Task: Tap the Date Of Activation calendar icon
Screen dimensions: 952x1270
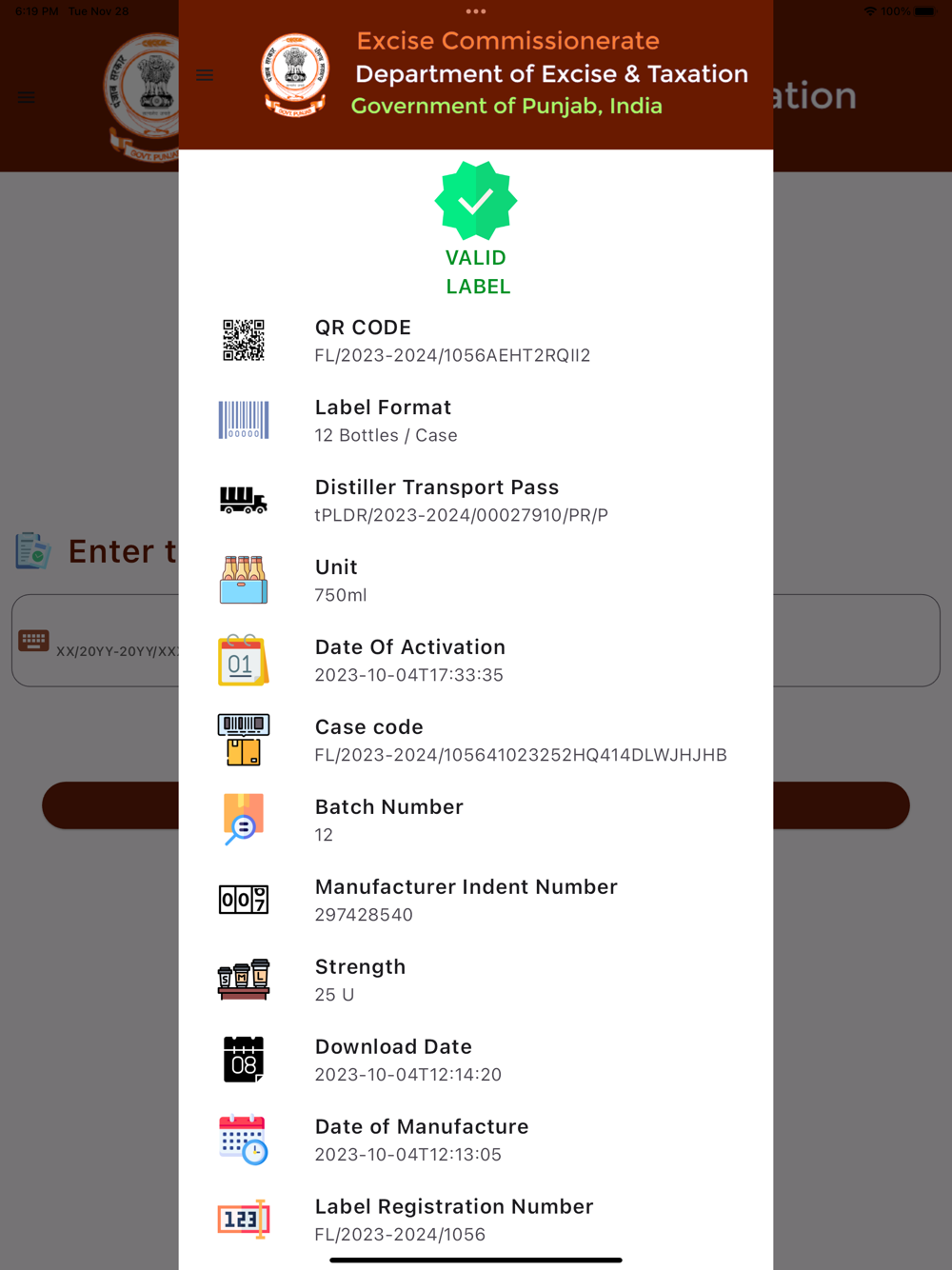Action: click(x=244, y=660)
